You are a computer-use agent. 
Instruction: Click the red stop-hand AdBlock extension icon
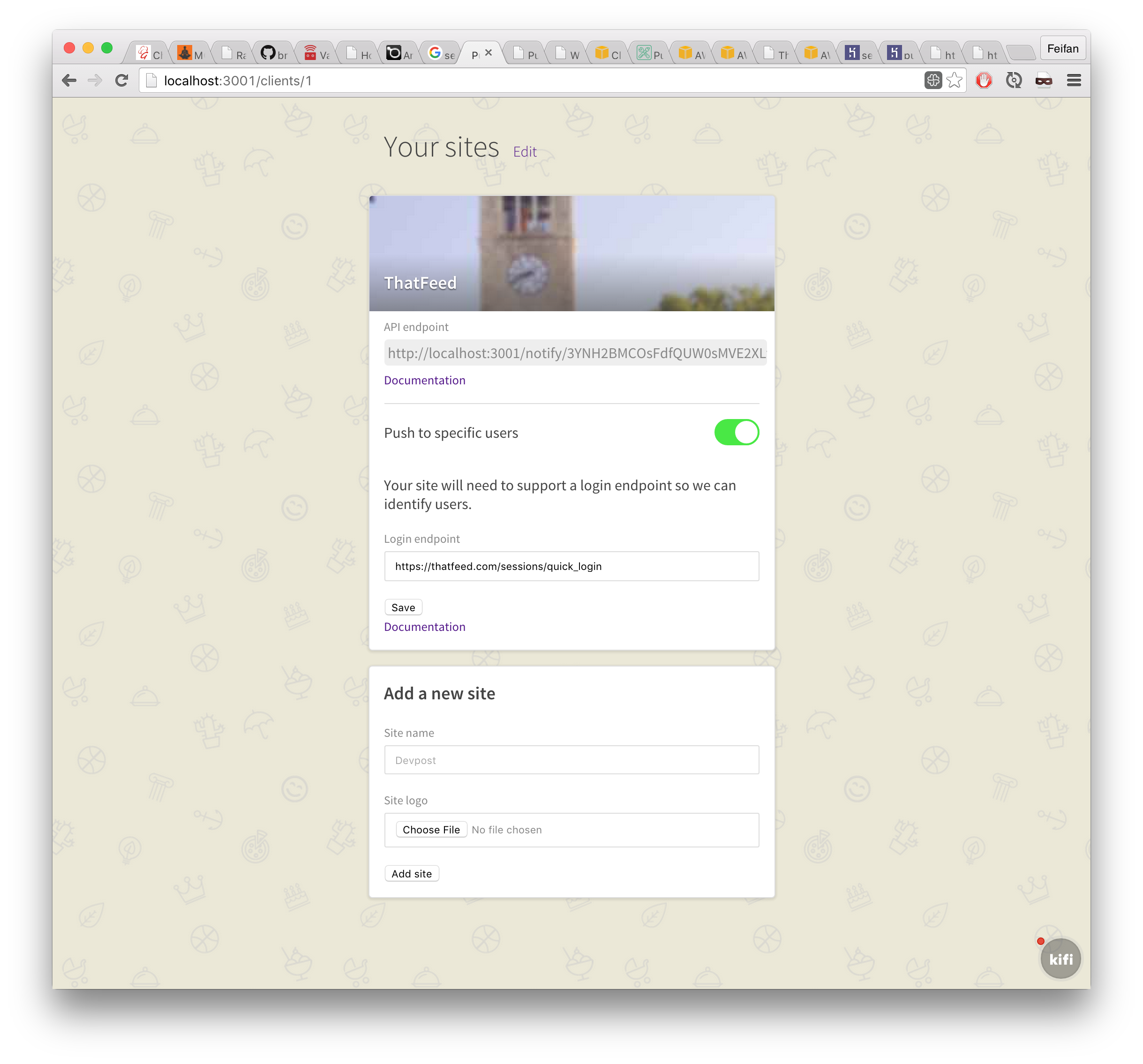[x=984, y=81]
